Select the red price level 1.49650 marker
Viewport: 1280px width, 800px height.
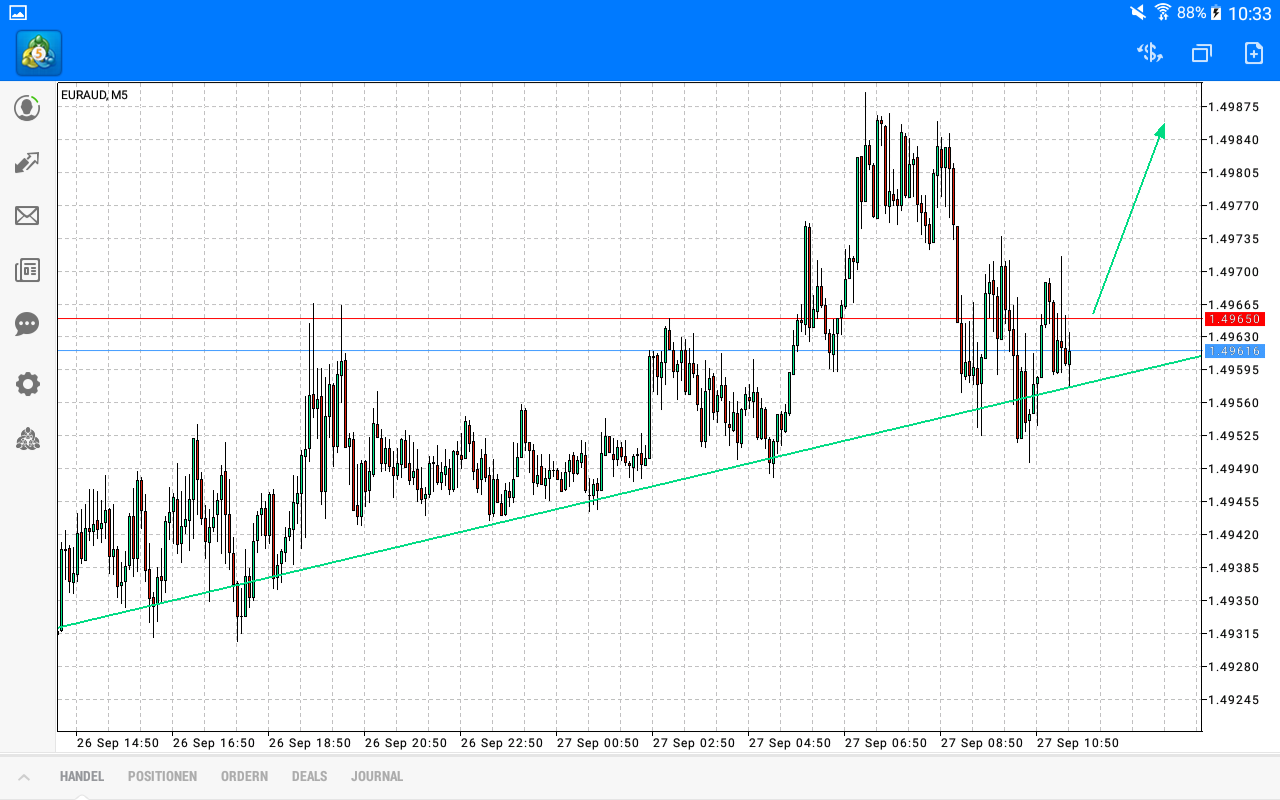click(1233, 319)
